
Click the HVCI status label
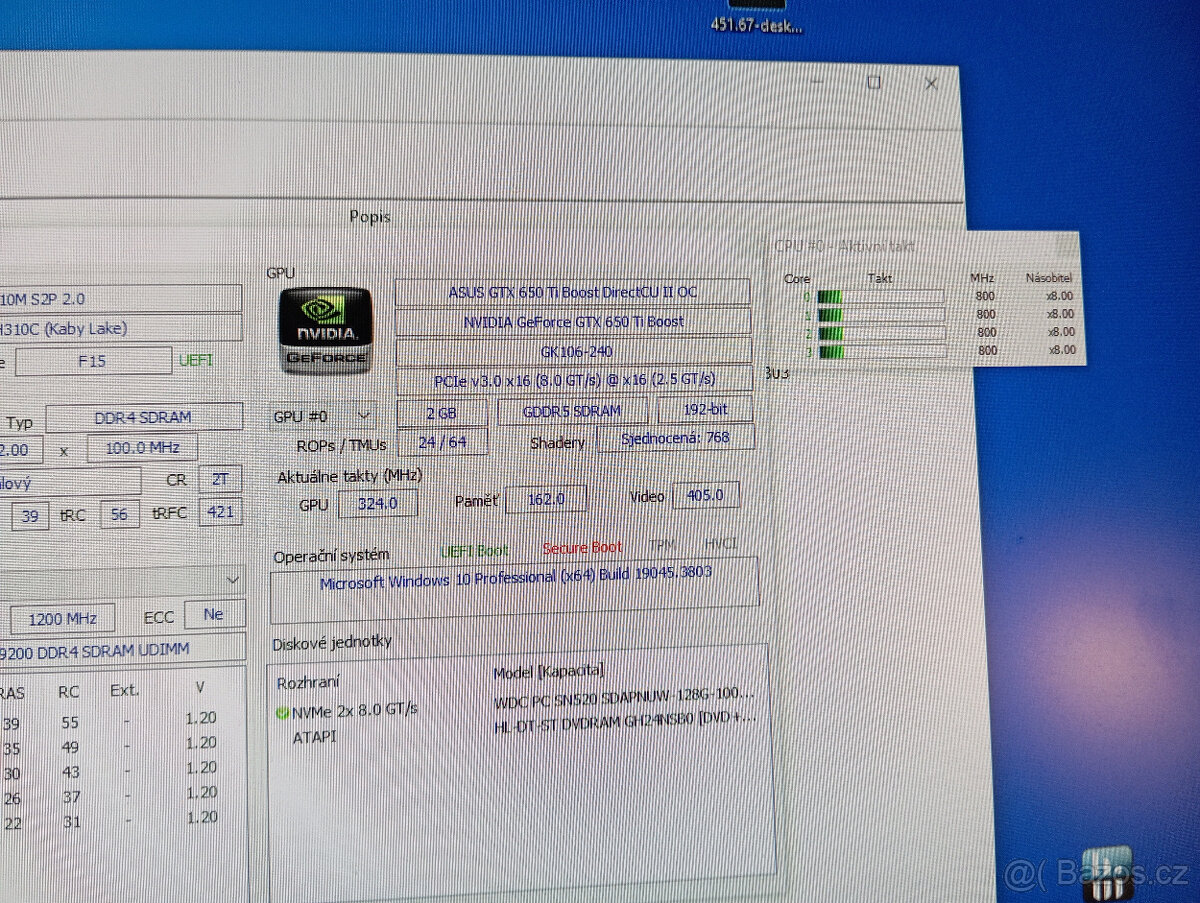point(721,543)
